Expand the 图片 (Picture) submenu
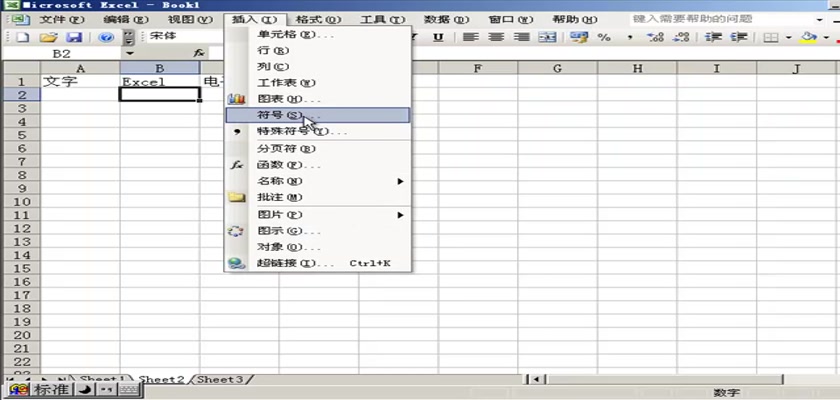This screenshot has height=400, width=840. [x=318, y=215]
